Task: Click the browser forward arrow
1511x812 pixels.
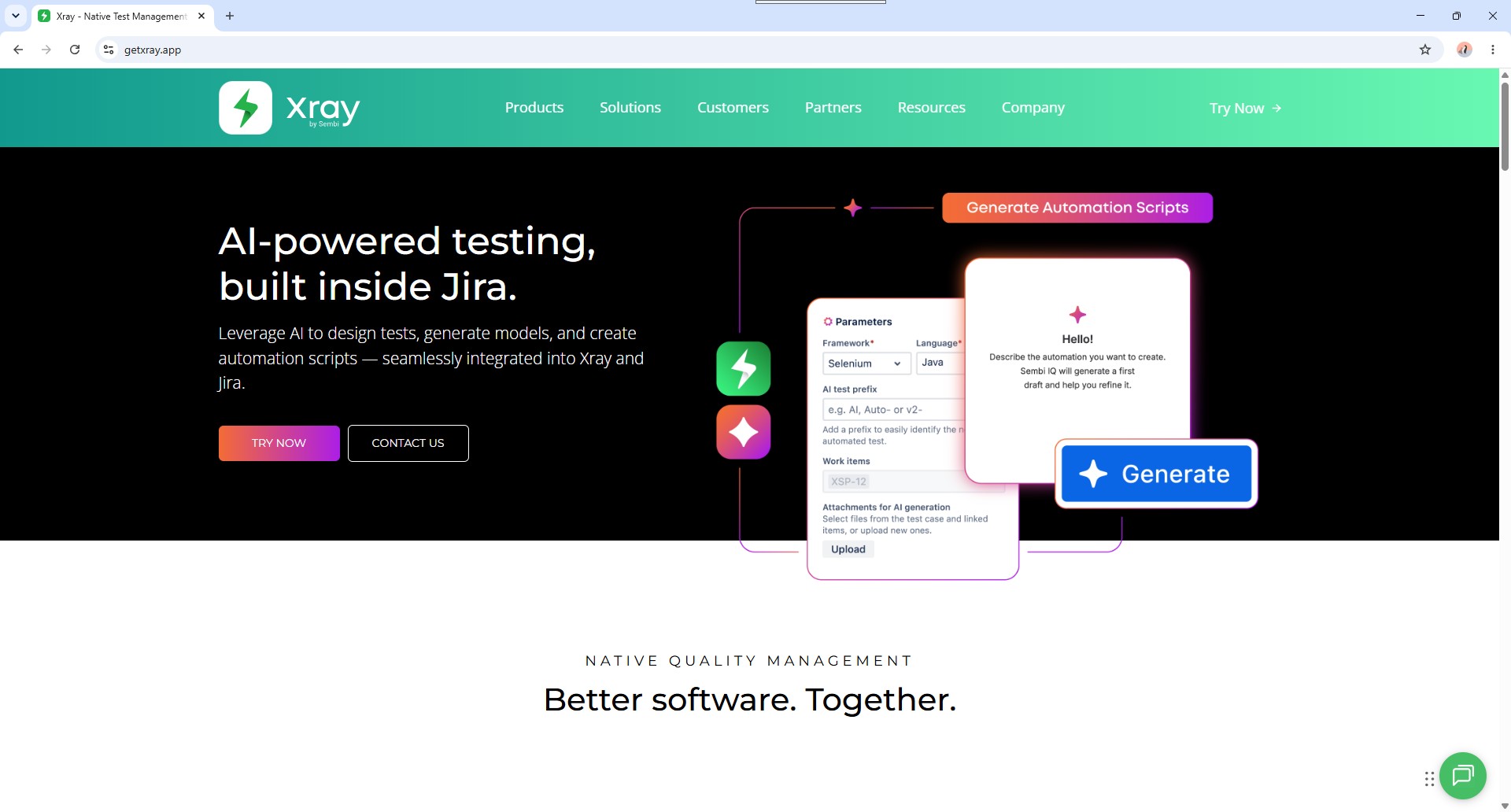Action: [46, 50]
